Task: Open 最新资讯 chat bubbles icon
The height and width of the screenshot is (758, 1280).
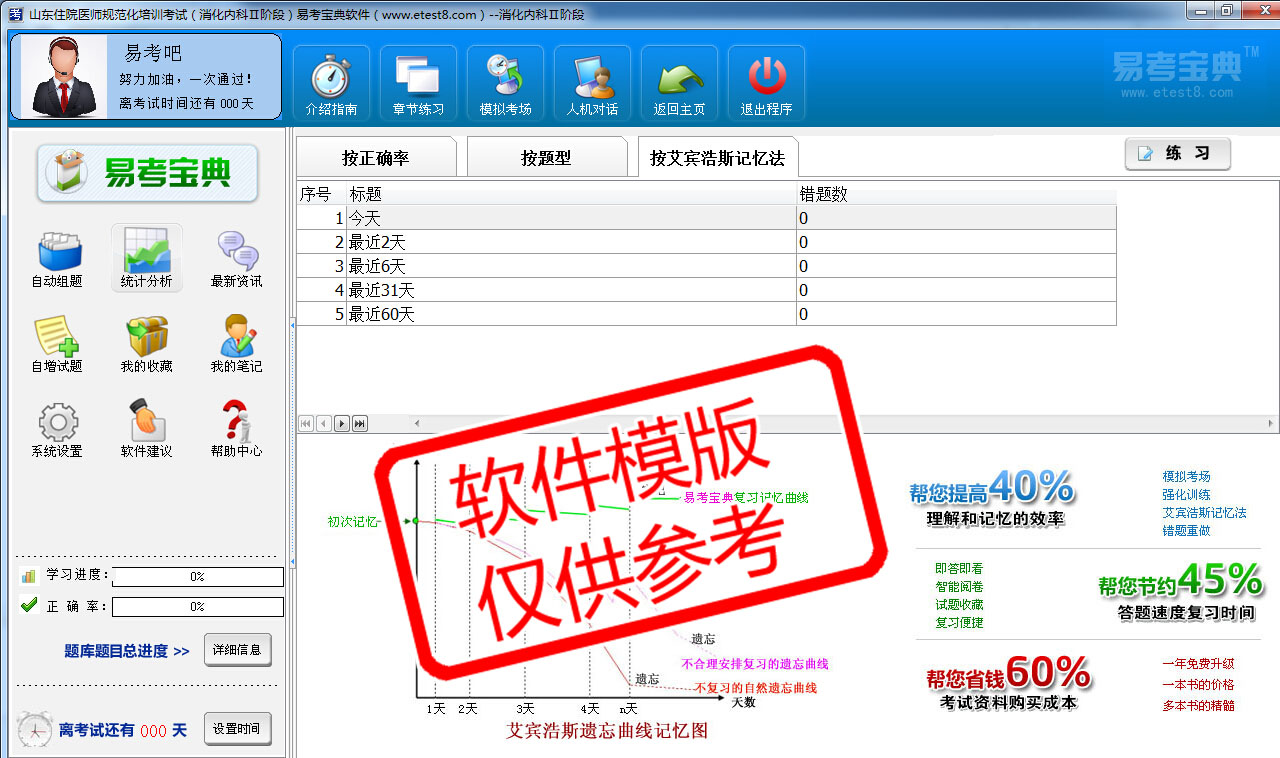Action: tap(236, 259)
